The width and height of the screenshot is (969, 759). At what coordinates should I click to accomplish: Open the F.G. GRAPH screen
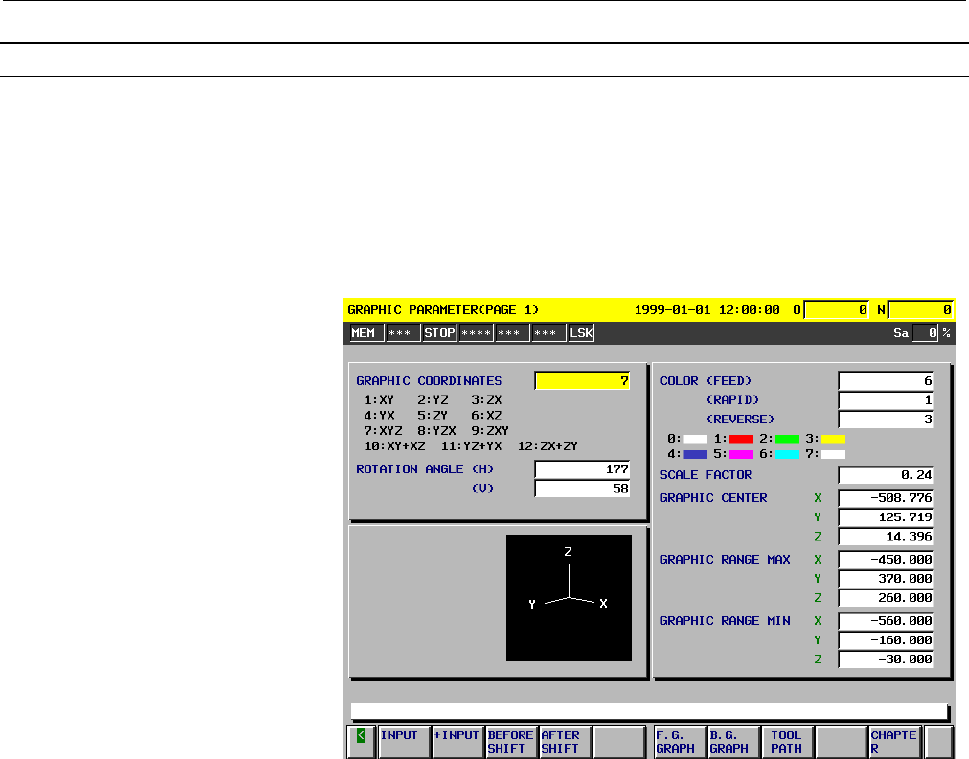point(679,741)
